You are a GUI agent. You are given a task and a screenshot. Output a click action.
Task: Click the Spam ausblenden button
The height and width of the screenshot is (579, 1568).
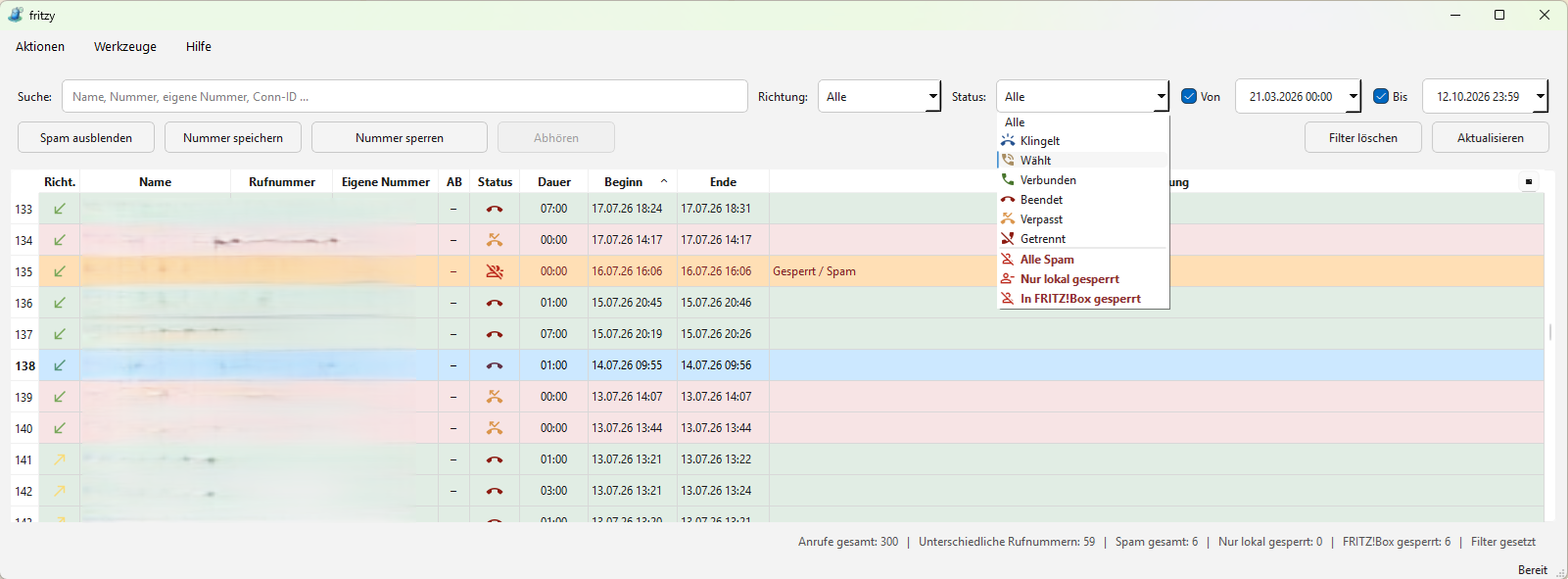click(x=86, y=138)
